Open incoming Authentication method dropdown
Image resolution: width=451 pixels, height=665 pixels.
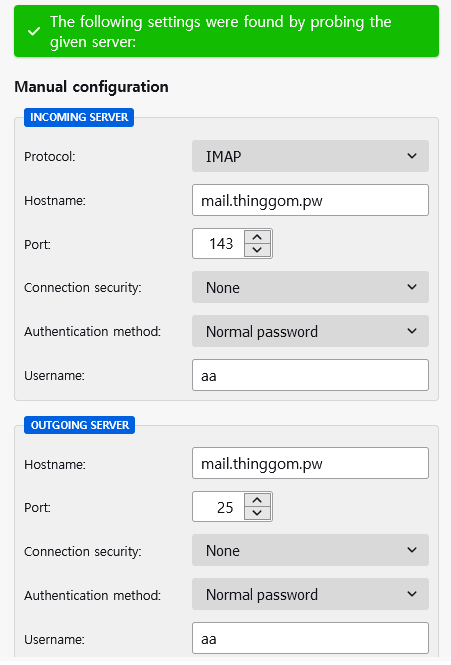(310, 331)
